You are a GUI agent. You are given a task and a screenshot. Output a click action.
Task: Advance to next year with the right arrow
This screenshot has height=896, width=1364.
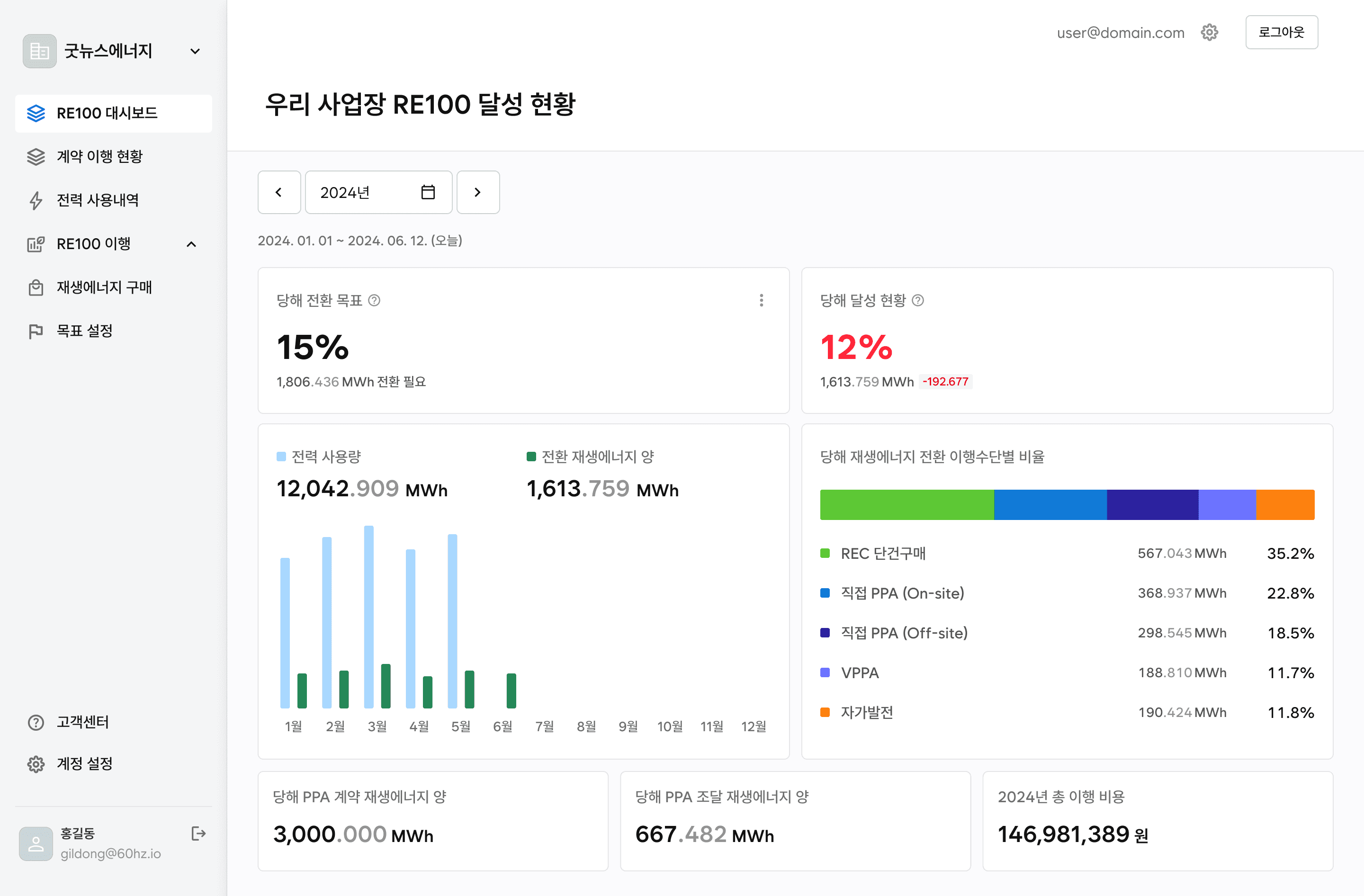[478, 192]
